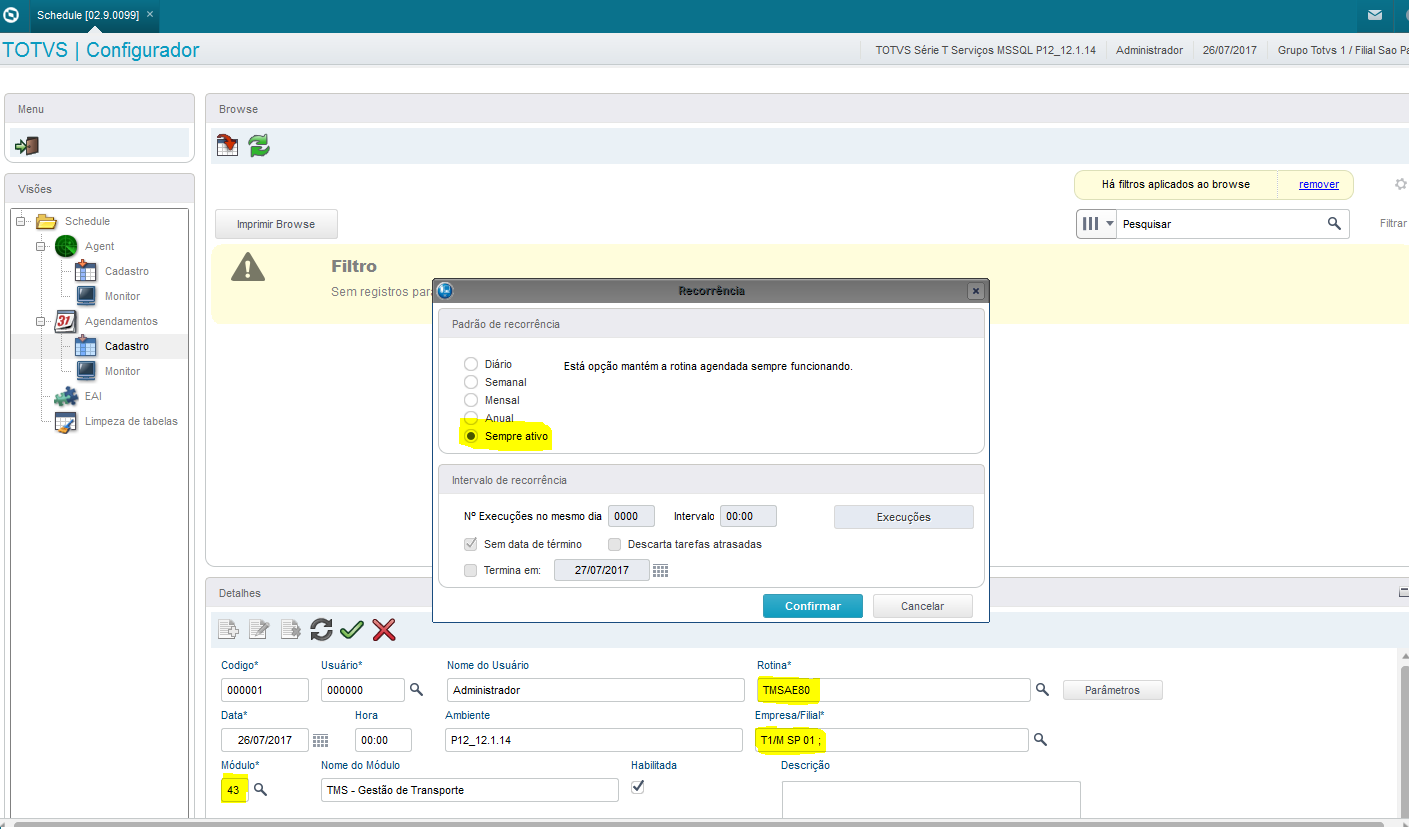Click the dark refresh arrows icon in Detalhes toolbar
Image resolution: width=1409 pixels, height=829 pixels.
click(321, 629)
